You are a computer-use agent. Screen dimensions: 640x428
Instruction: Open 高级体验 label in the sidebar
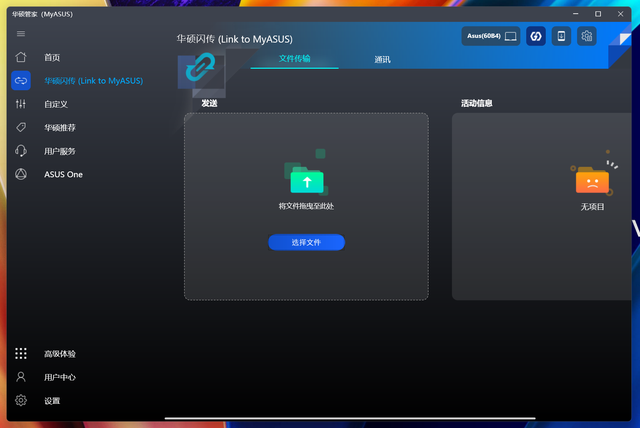(60, 354)
